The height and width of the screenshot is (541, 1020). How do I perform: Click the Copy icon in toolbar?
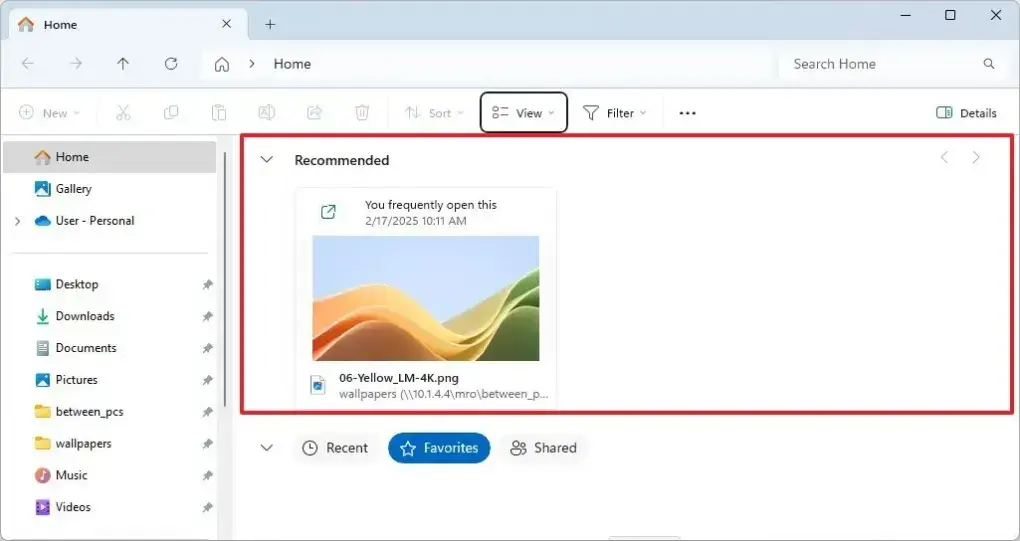(x=171, y=112)
